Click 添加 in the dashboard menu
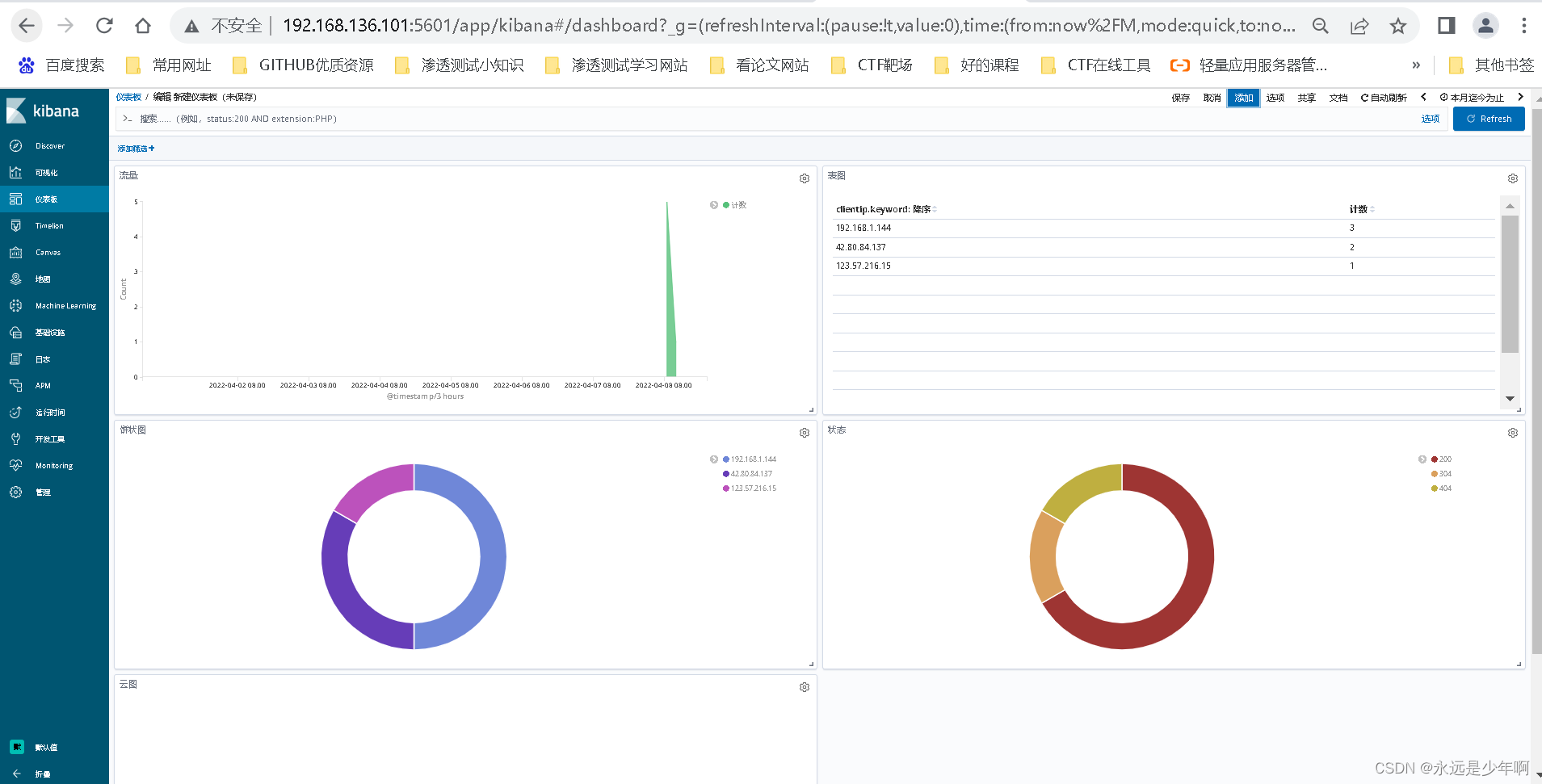Screen dimensions: 1542x784 (1244, 98)
